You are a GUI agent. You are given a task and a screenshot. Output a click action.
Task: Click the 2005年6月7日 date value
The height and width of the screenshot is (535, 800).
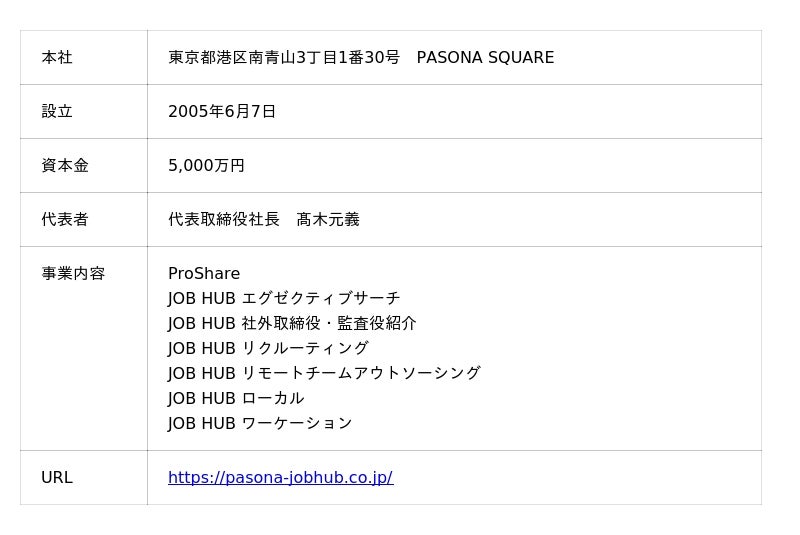point(222,112)
